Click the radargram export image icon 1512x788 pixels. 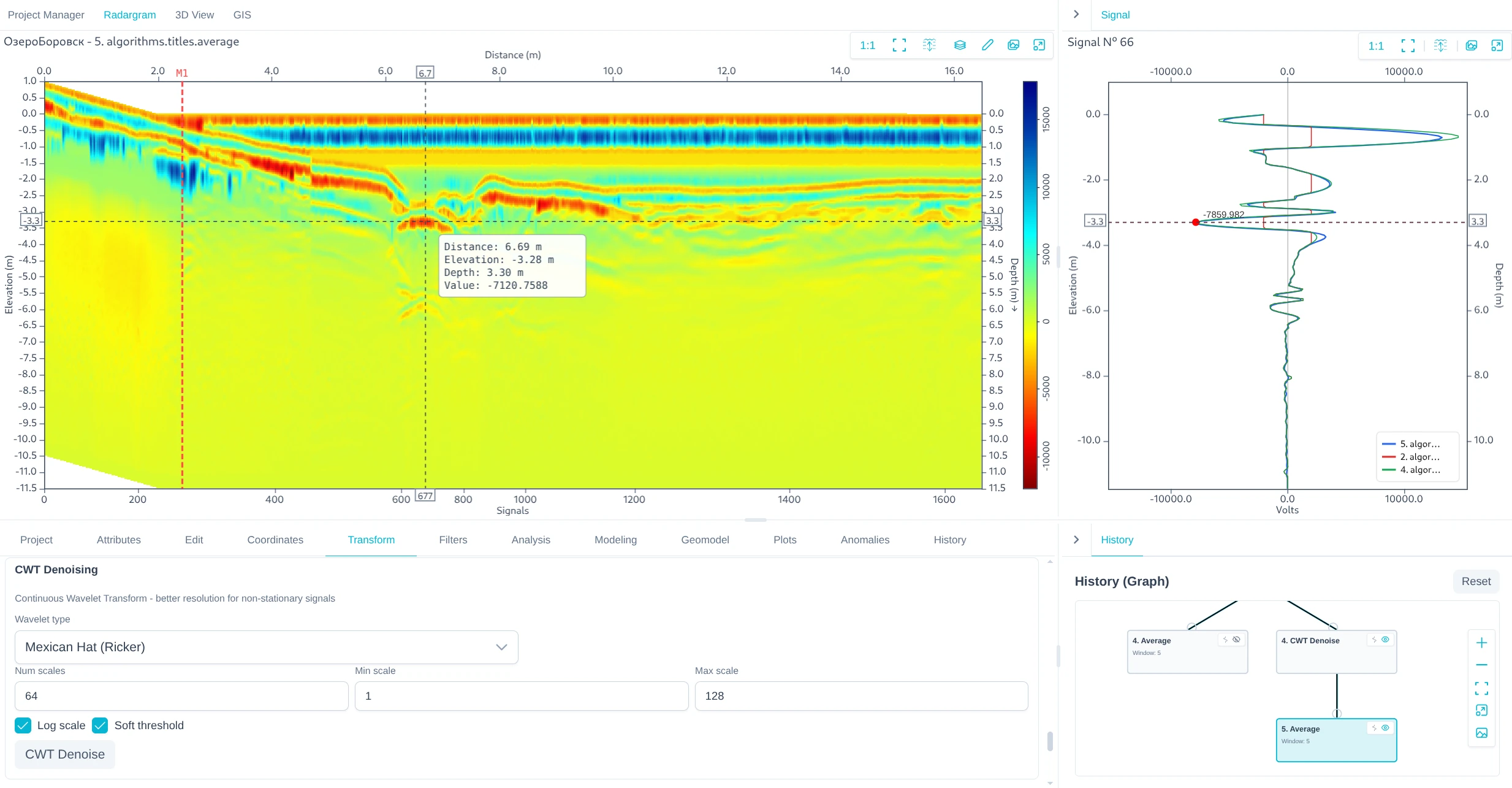(x=1013, y=45)
